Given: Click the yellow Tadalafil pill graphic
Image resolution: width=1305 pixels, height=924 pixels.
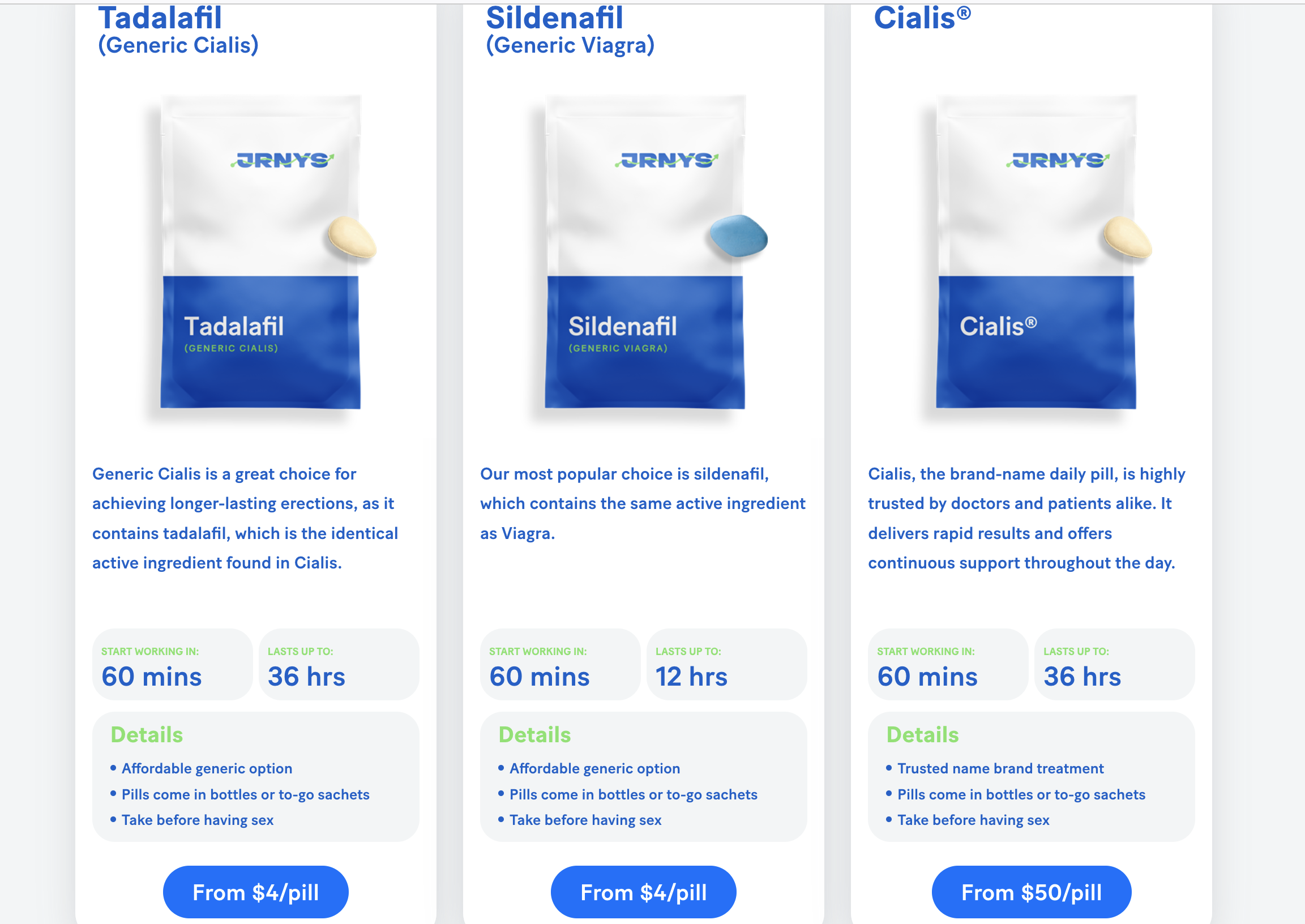Looking at the screenshot, I should click(x=352, y=237).
